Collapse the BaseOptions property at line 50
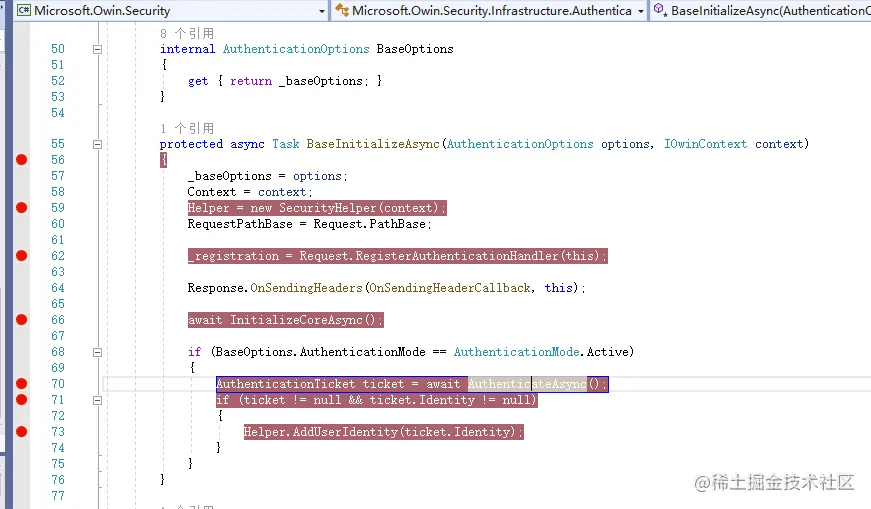Screen dimensions: 871x509 coord(97,49)
